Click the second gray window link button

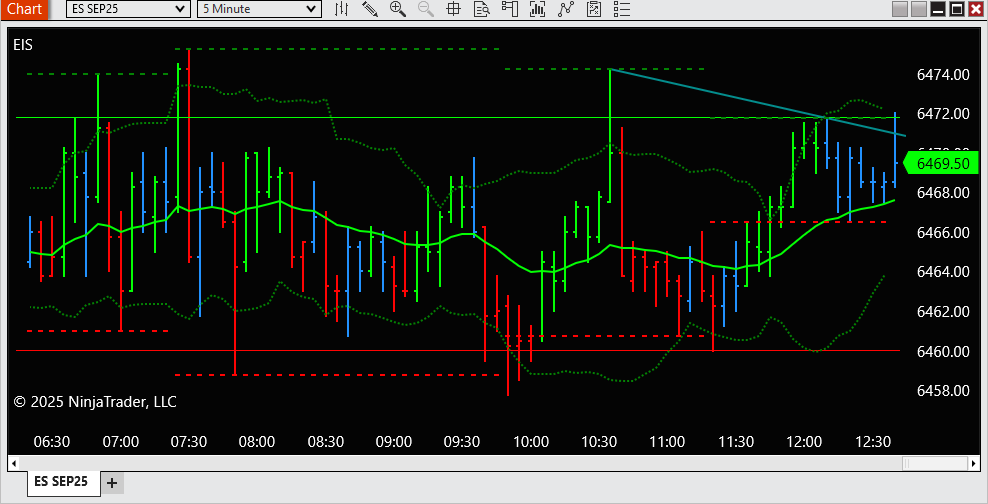[919, 9]
